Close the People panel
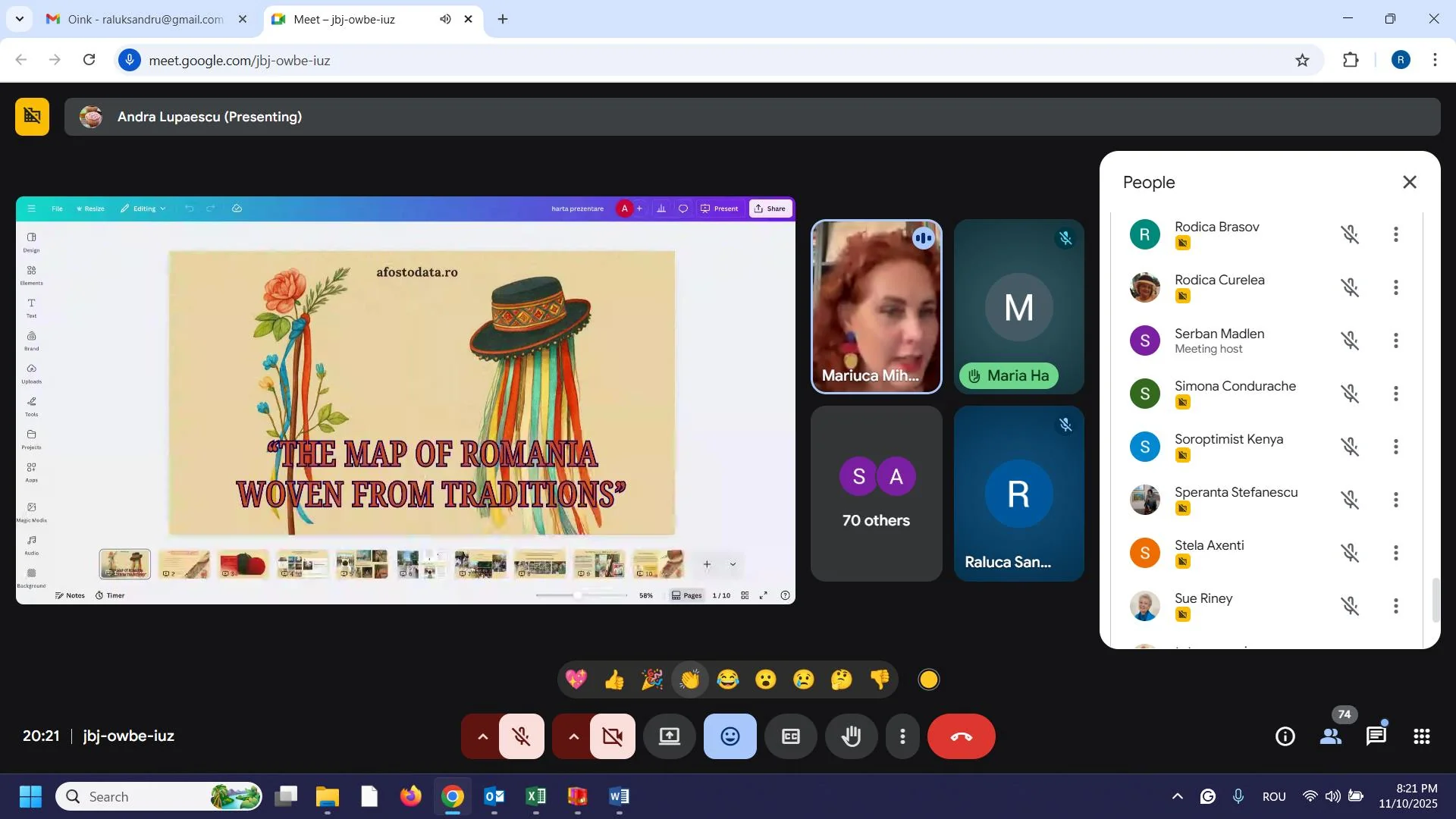1456x819 pixels. (1409, 182)
